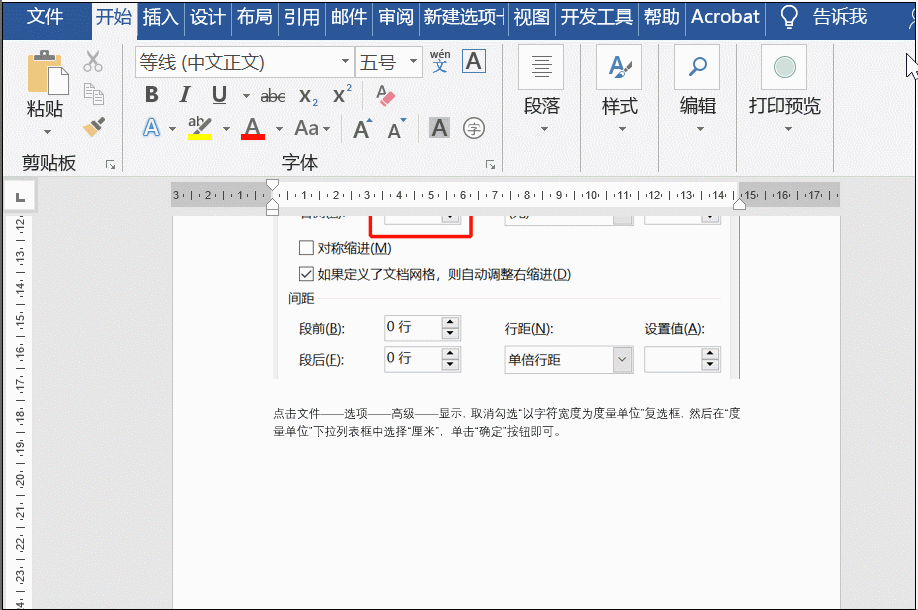918x610 pixels.
Task: Open the 帮助 tab
Action: click(662, 17)
